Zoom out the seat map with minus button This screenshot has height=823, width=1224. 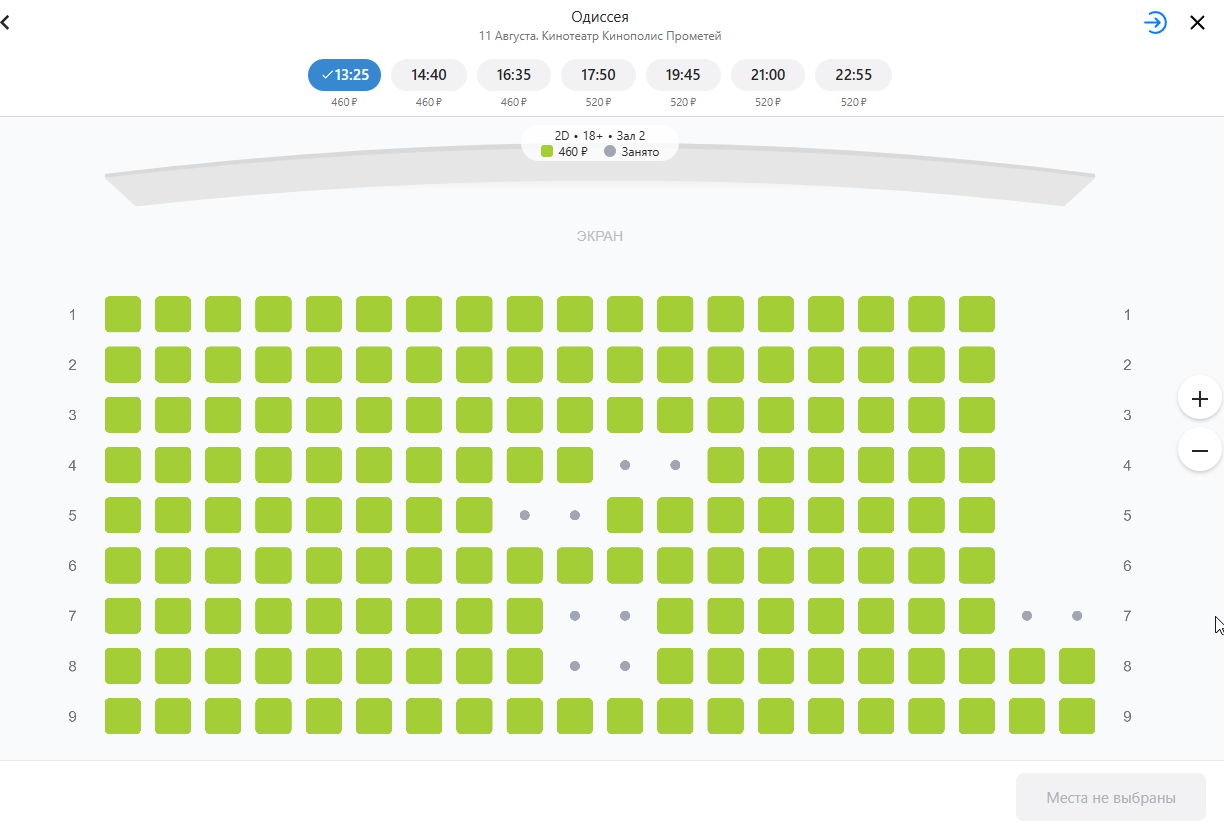(1200, 450)
